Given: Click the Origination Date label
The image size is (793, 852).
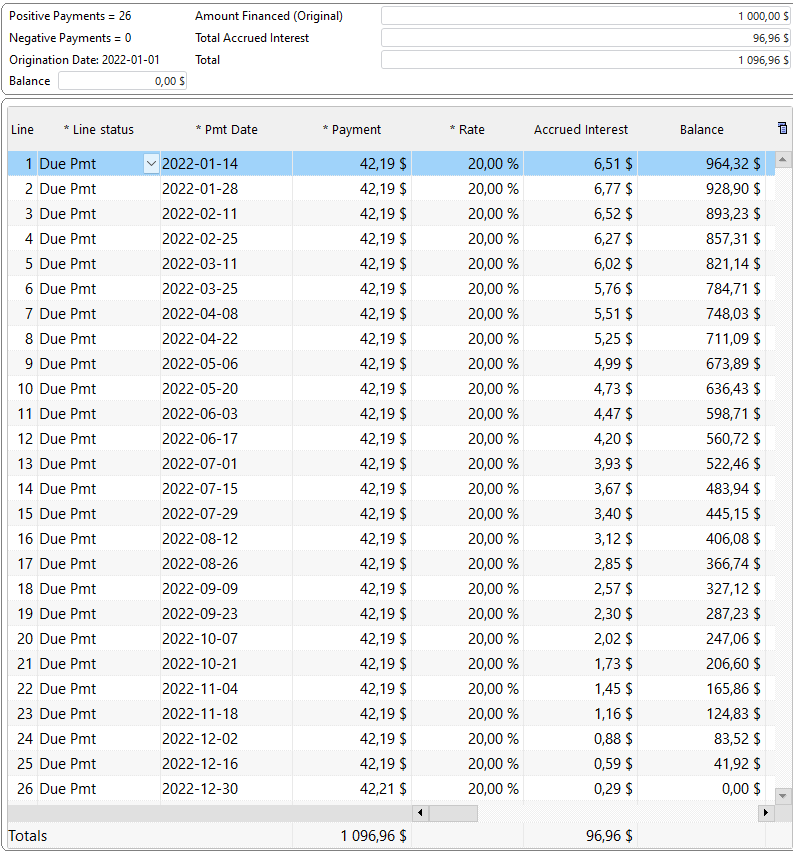Looking at the screenshot, I should click(x=84, y=60).
